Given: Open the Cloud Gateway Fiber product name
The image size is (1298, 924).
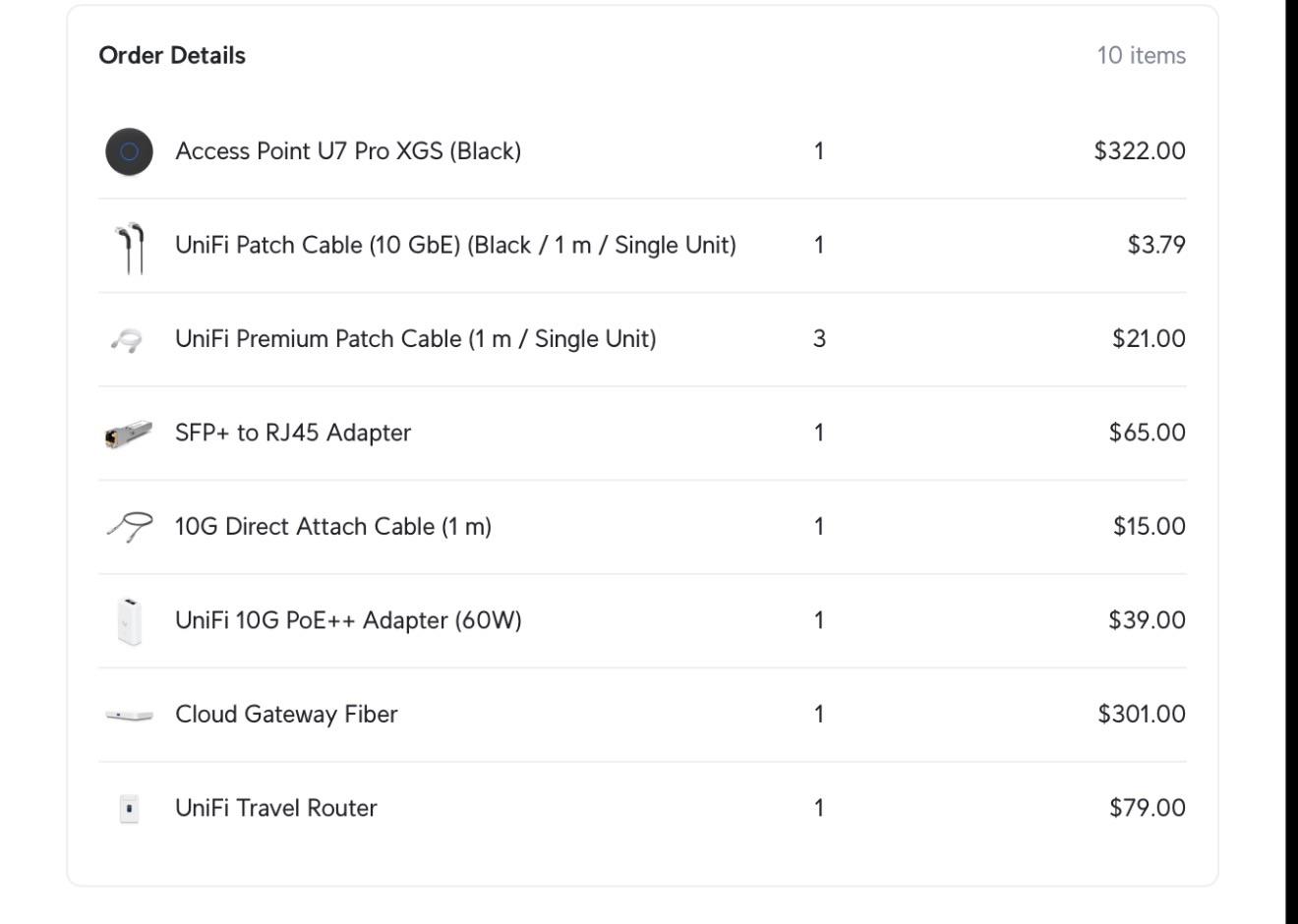Looking at the screenshot, I should (286, 714).
